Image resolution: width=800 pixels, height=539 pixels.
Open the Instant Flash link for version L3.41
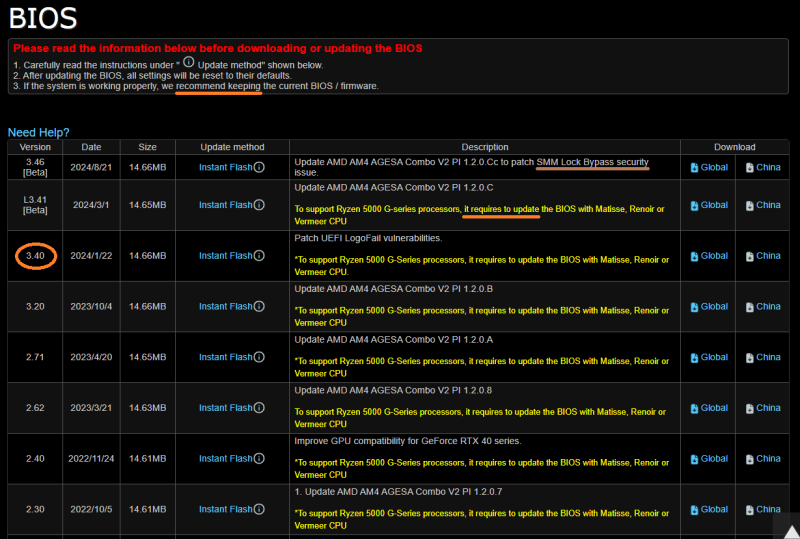click(226, 205)
